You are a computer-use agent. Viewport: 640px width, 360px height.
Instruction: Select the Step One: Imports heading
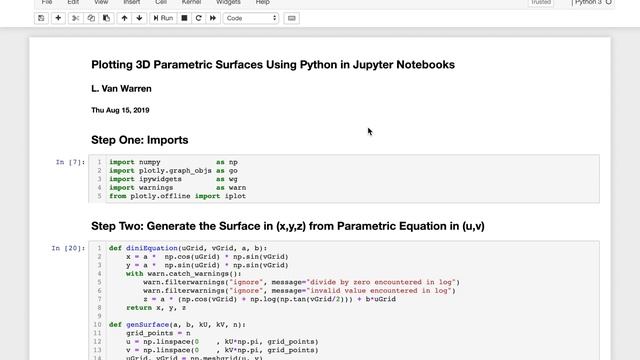pyautogui.click(x=140, y=140)
